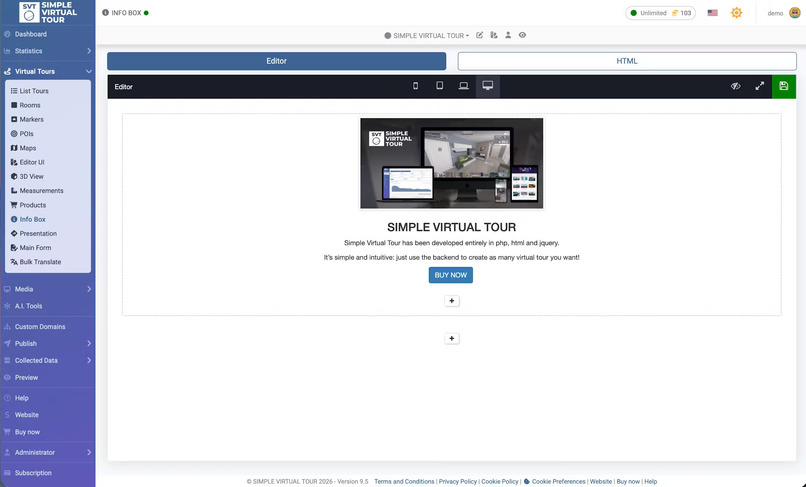The width and height of the screenshot is (806, 487).
Task: Click the BUY NOW button
Action: (x=451, y=275)
